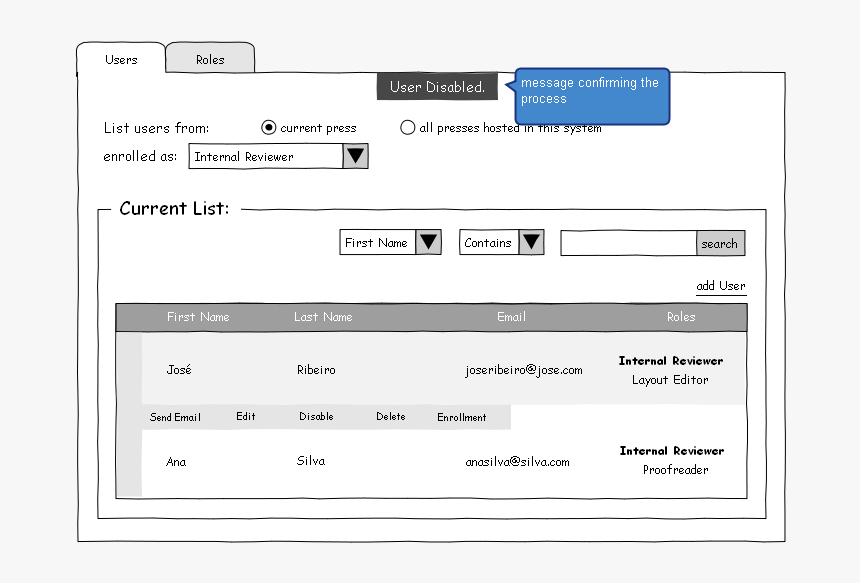Click the 'search' button

720,243
